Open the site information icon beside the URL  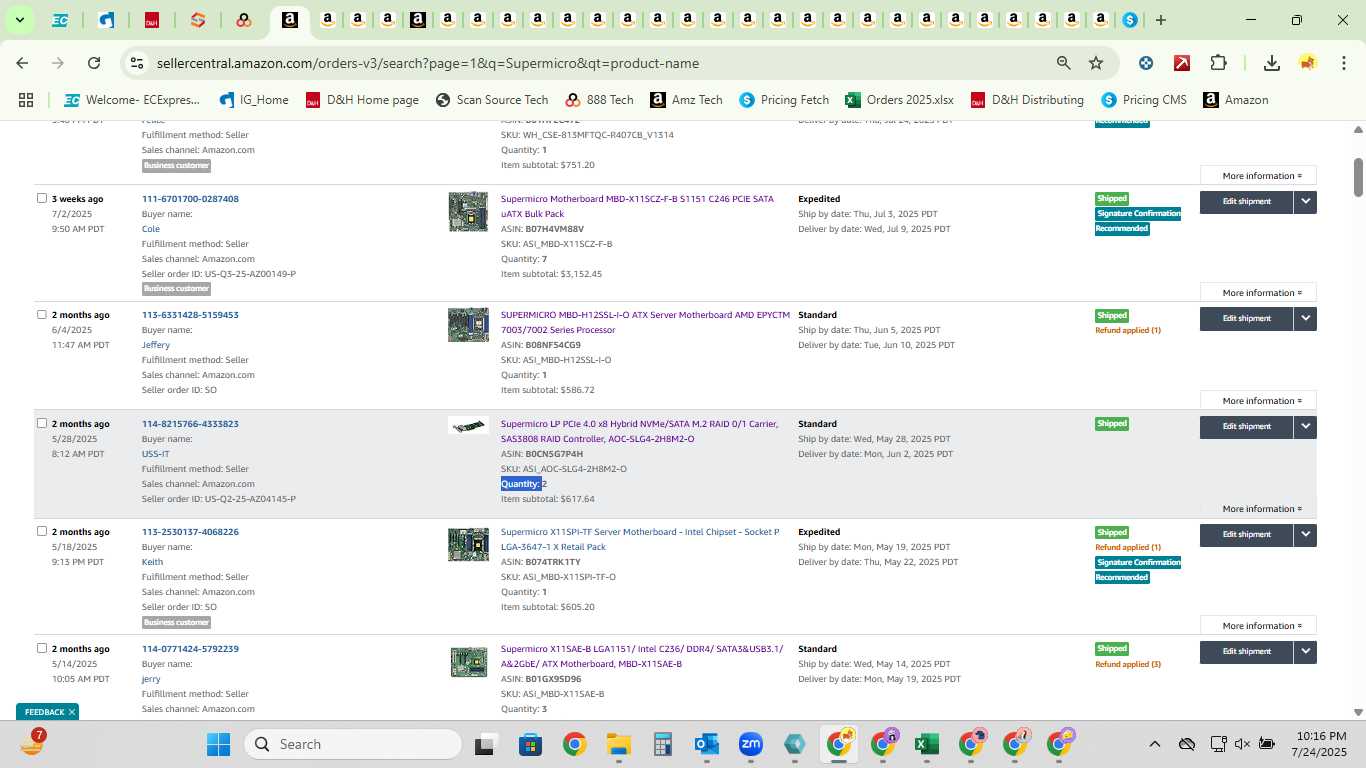pos(137,63)
